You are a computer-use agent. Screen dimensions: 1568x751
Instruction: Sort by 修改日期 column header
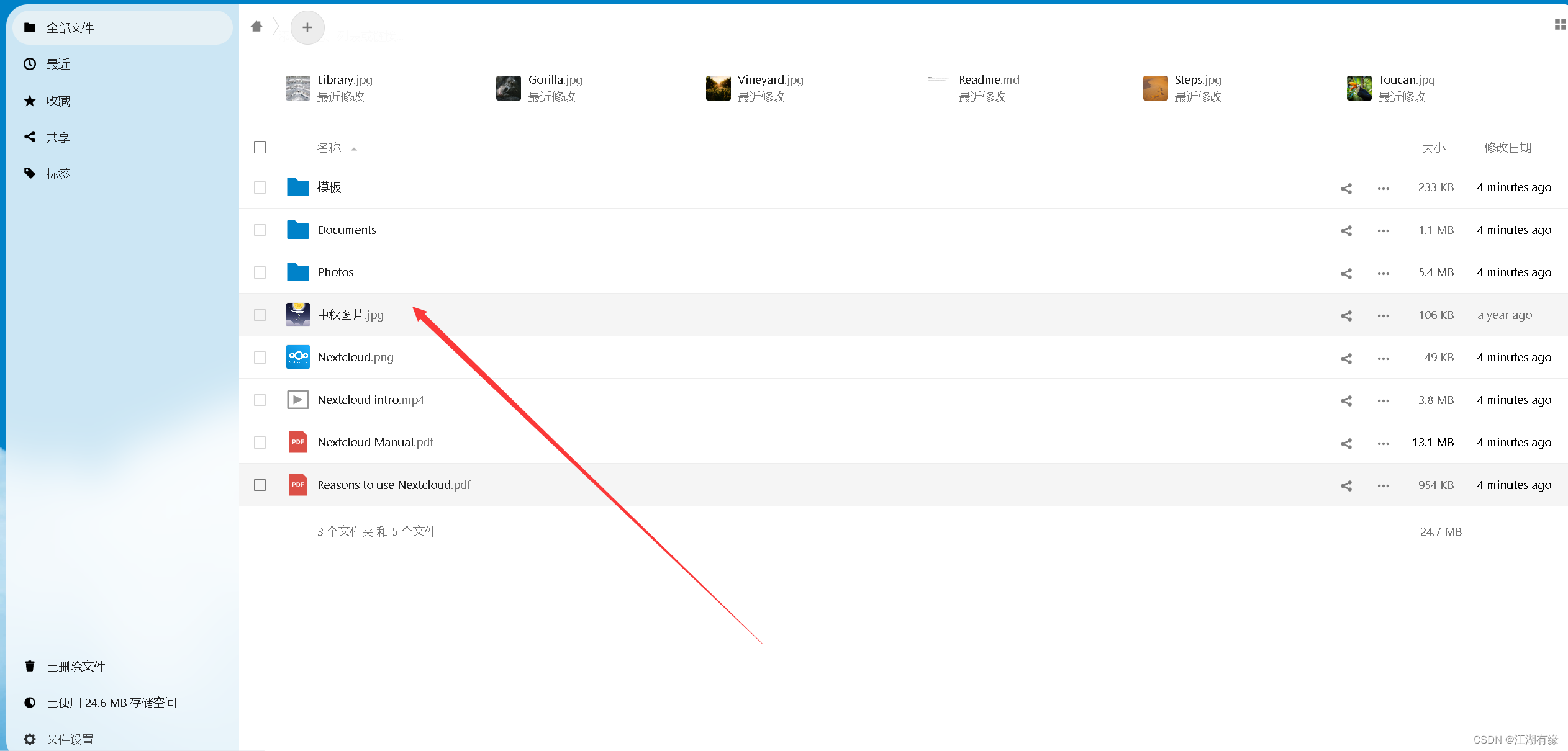(1507, 148)
